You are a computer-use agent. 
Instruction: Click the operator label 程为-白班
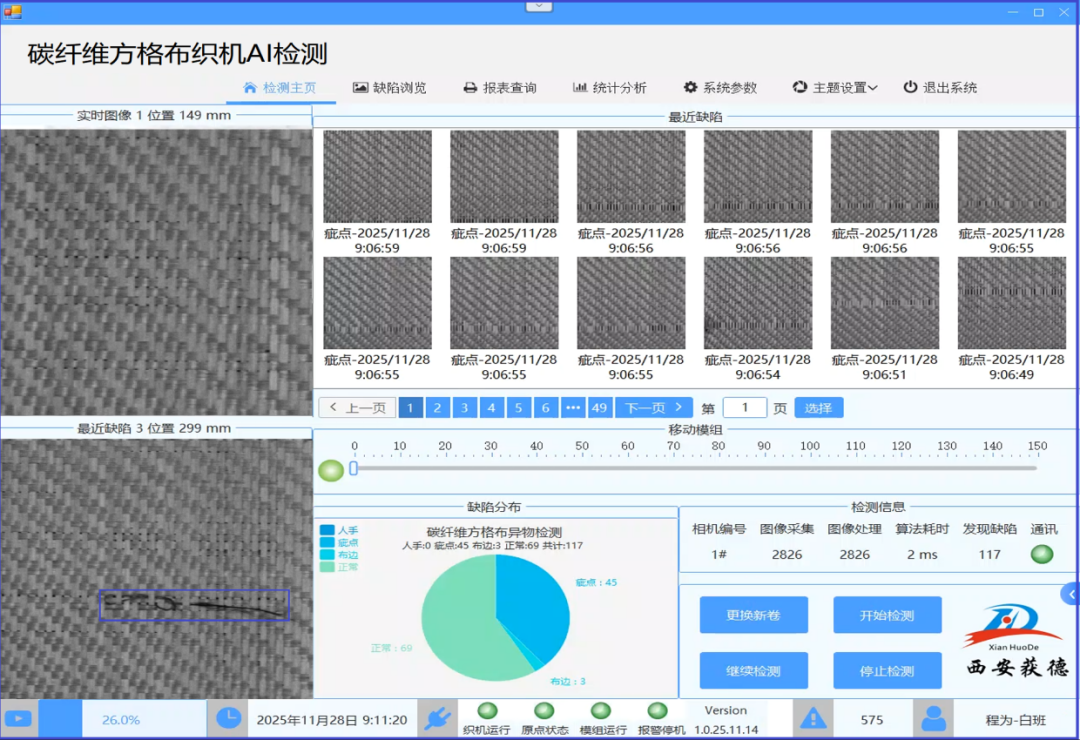pos(1015,719)
